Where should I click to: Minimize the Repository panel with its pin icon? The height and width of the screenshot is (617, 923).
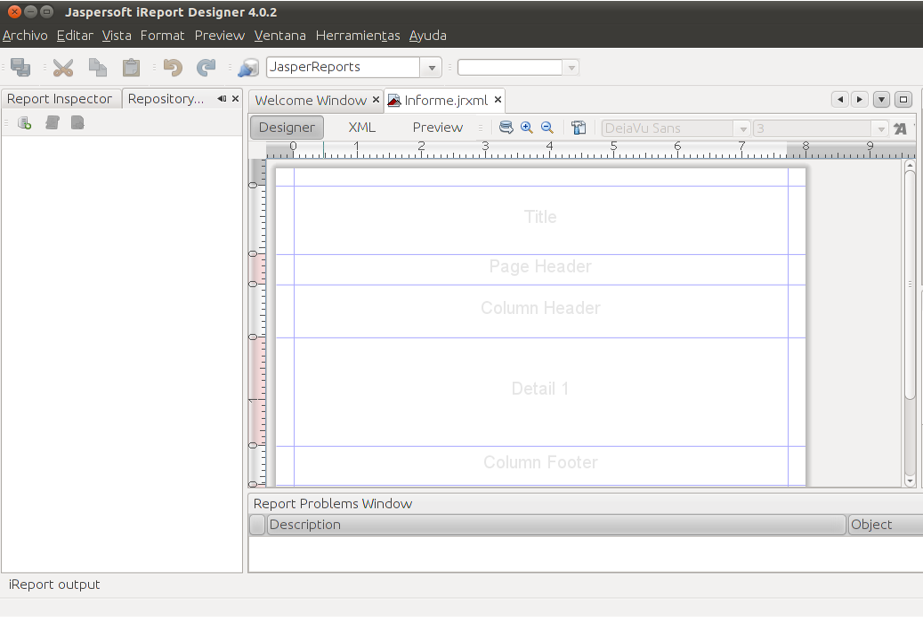pos(221,99)
